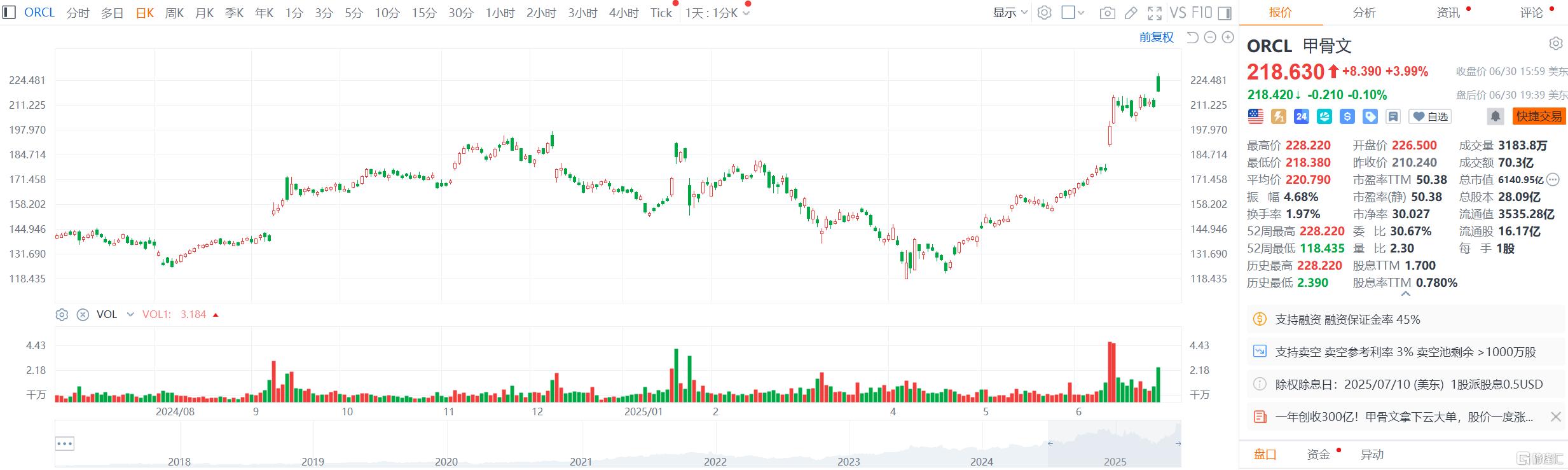Click the blue dollar sign icon
The width and height of the screenshot is (1568, 470).
(x=1347, y=116)
